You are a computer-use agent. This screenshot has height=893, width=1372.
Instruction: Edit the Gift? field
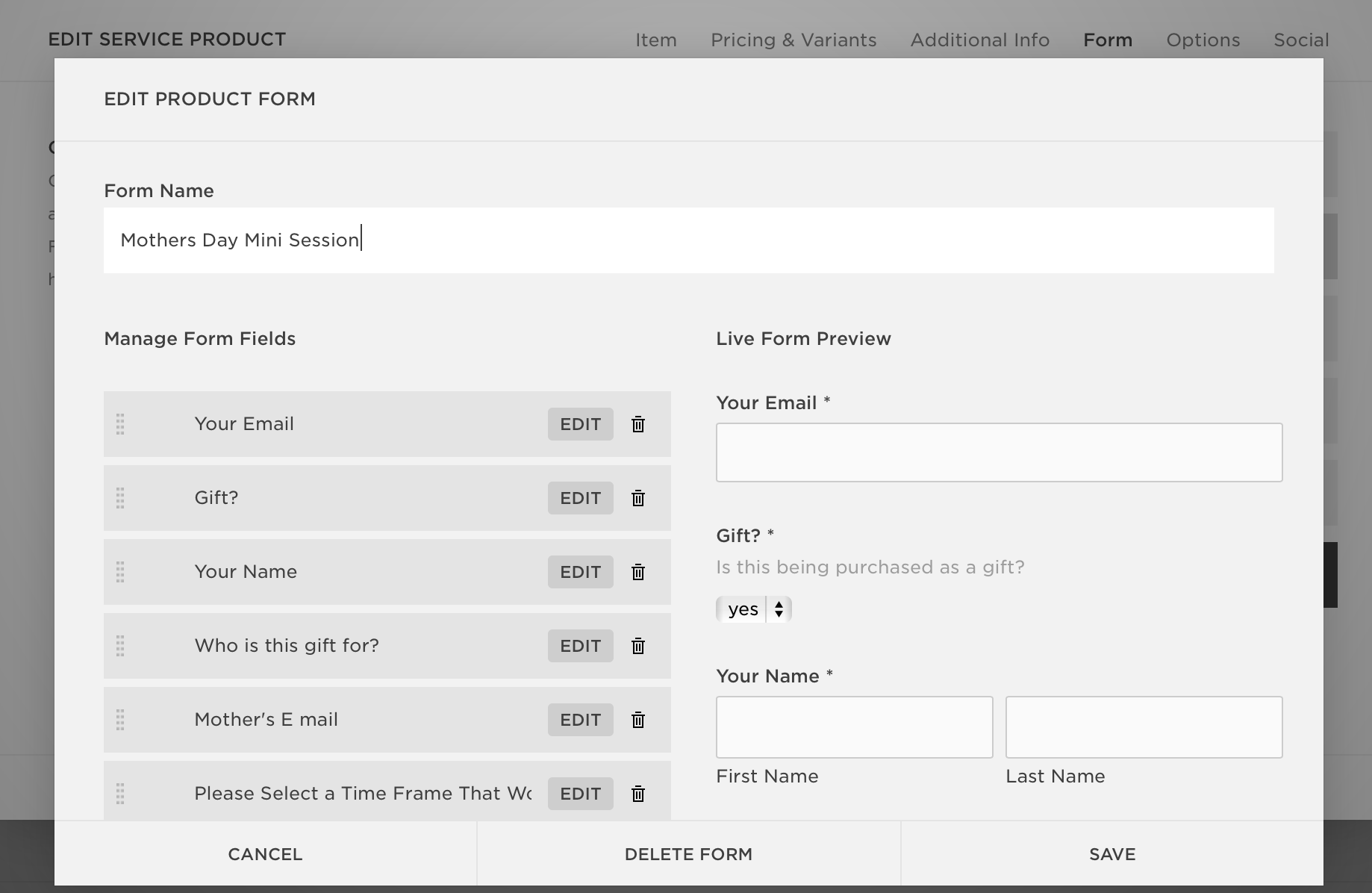[x=581, y=498]
